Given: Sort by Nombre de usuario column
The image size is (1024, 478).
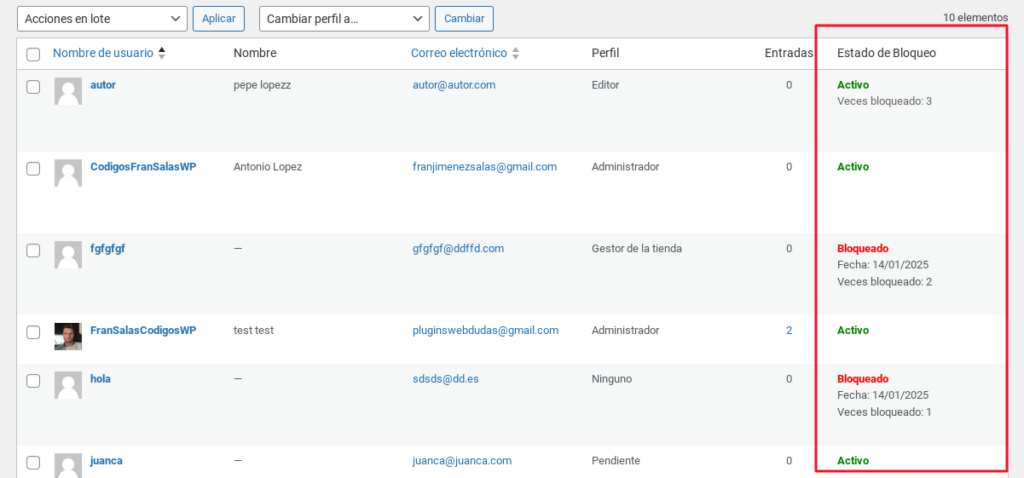Looking at the screenshot, I should (x=103, y=53).
